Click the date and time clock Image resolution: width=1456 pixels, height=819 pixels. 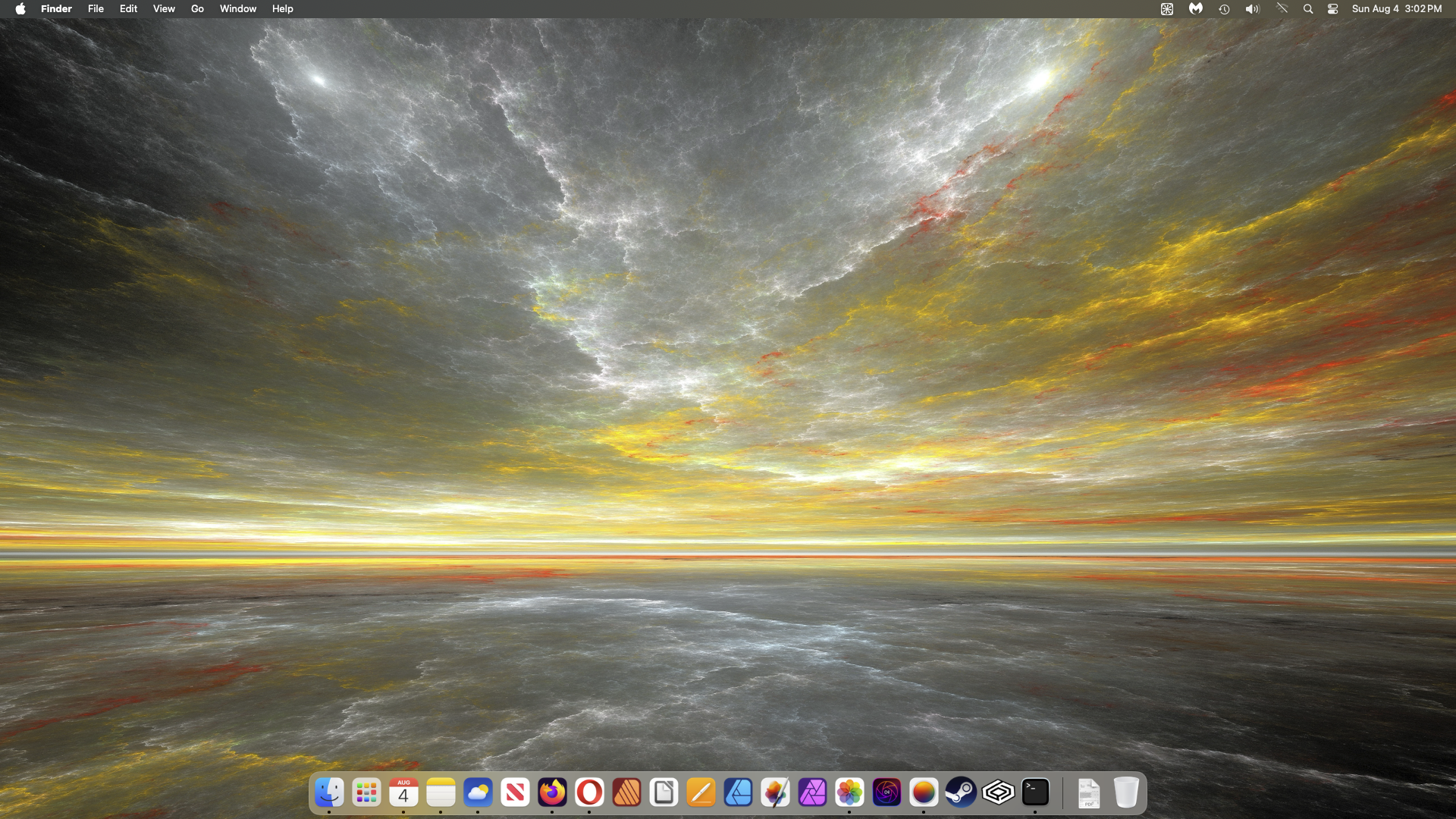[x=1396, y=9]
